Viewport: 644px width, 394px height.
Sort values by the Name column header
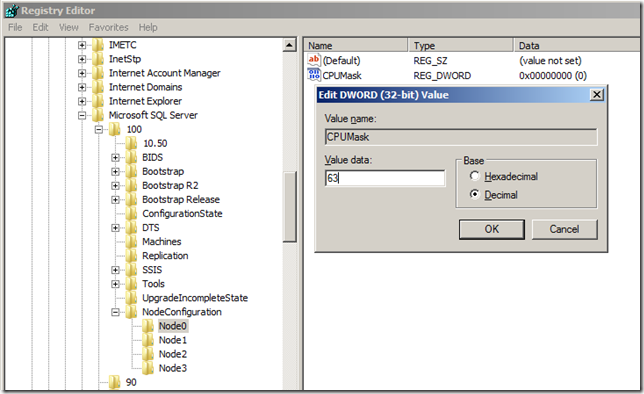[x=356, y=45]
